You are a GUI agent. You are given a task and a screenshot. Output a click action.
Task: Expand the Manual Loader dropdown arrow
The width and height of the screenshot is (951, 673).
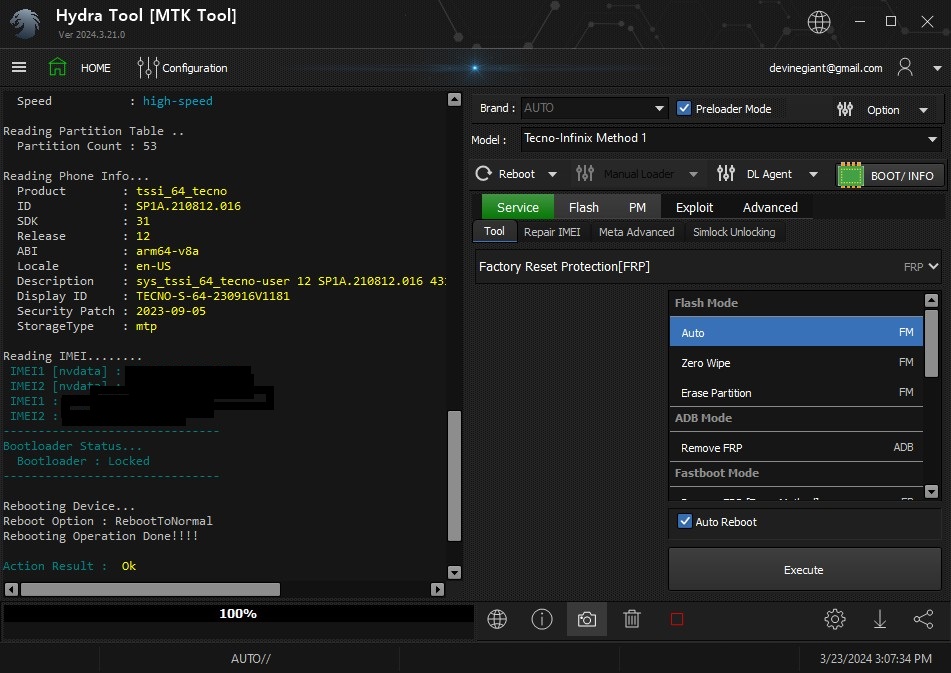tap(693, 175)
